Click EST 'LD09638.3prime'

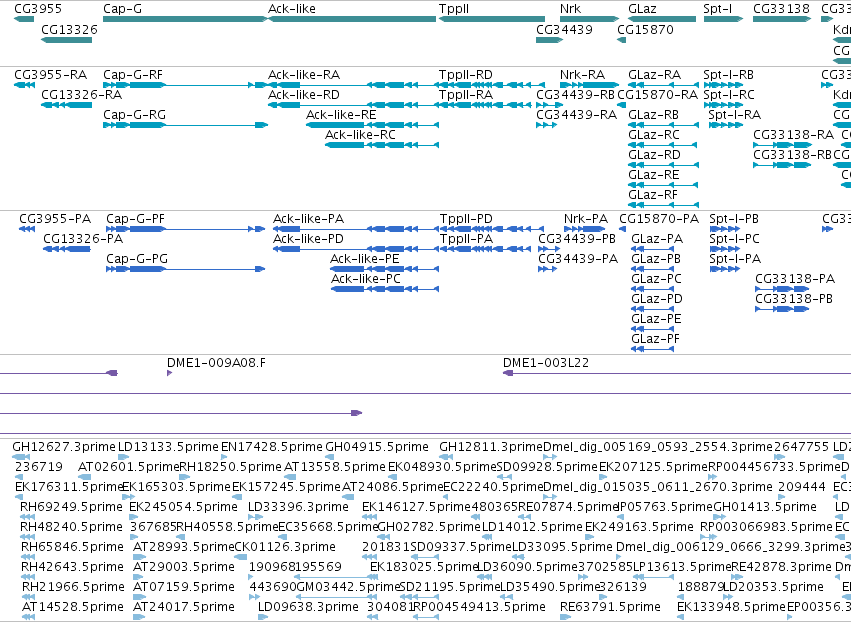308,607
